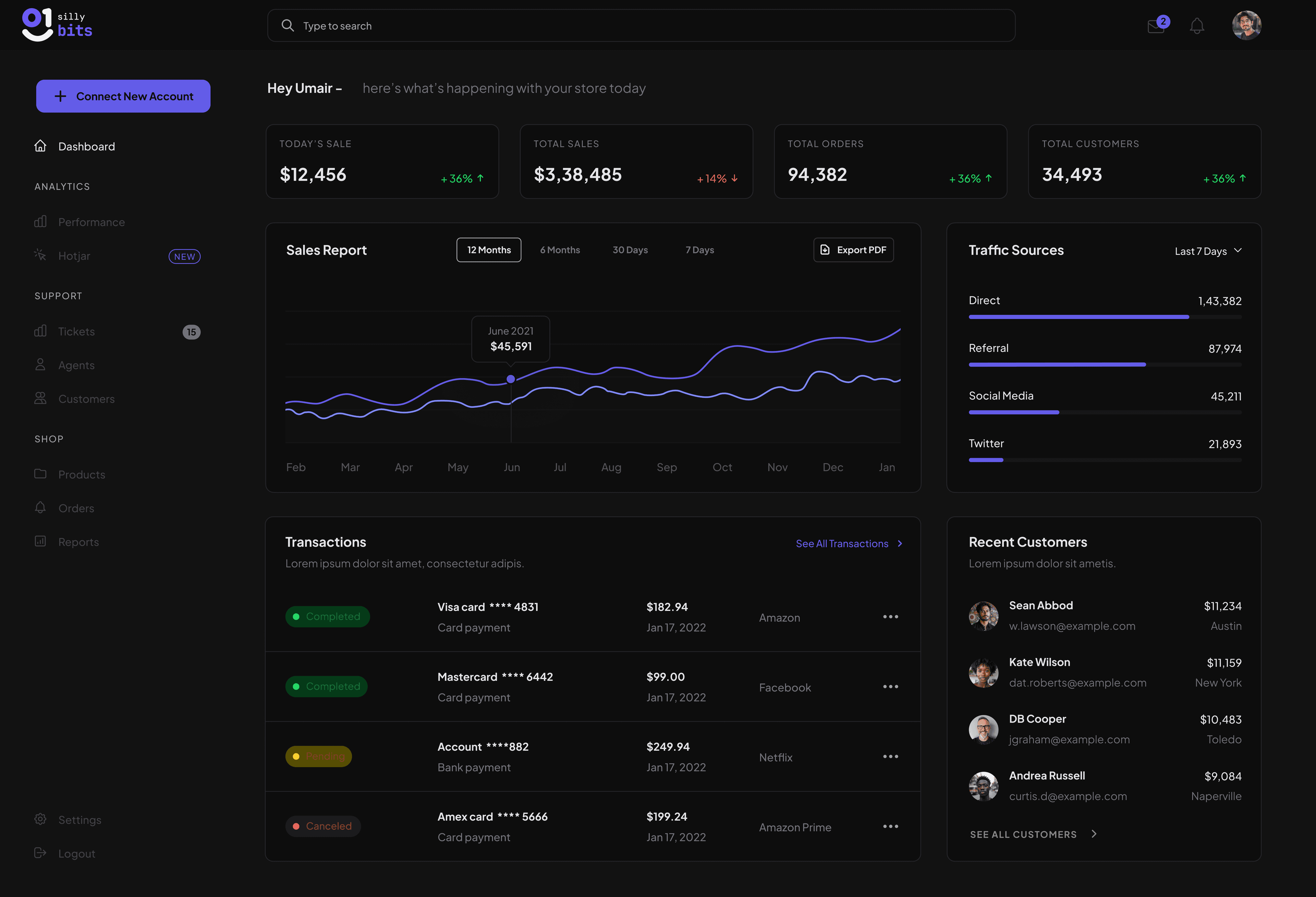Open options menu for Netflix transaction
The width and height of the screenshot is (1316, 897).
click(890, 757)
